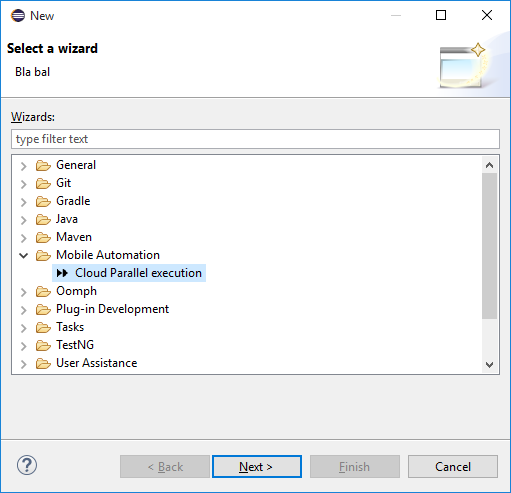Select the Maven tree row label
Screen dimensions: 511x493
(x=74, y=237)
